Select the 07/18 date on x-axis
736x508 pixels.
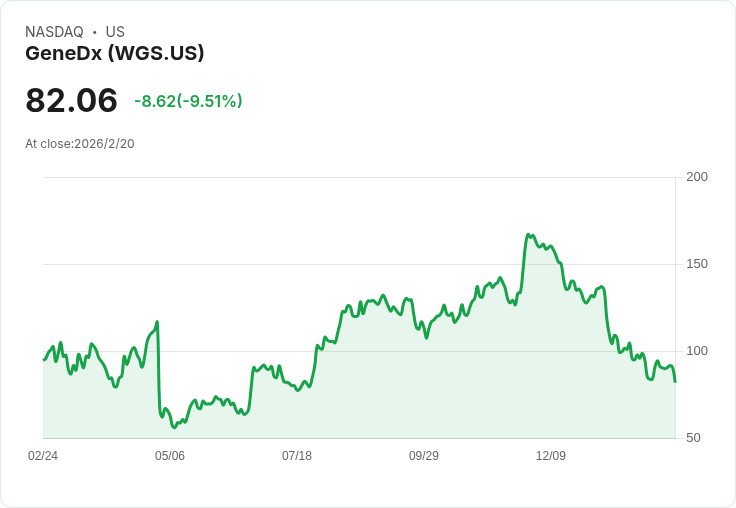(297, 456)
